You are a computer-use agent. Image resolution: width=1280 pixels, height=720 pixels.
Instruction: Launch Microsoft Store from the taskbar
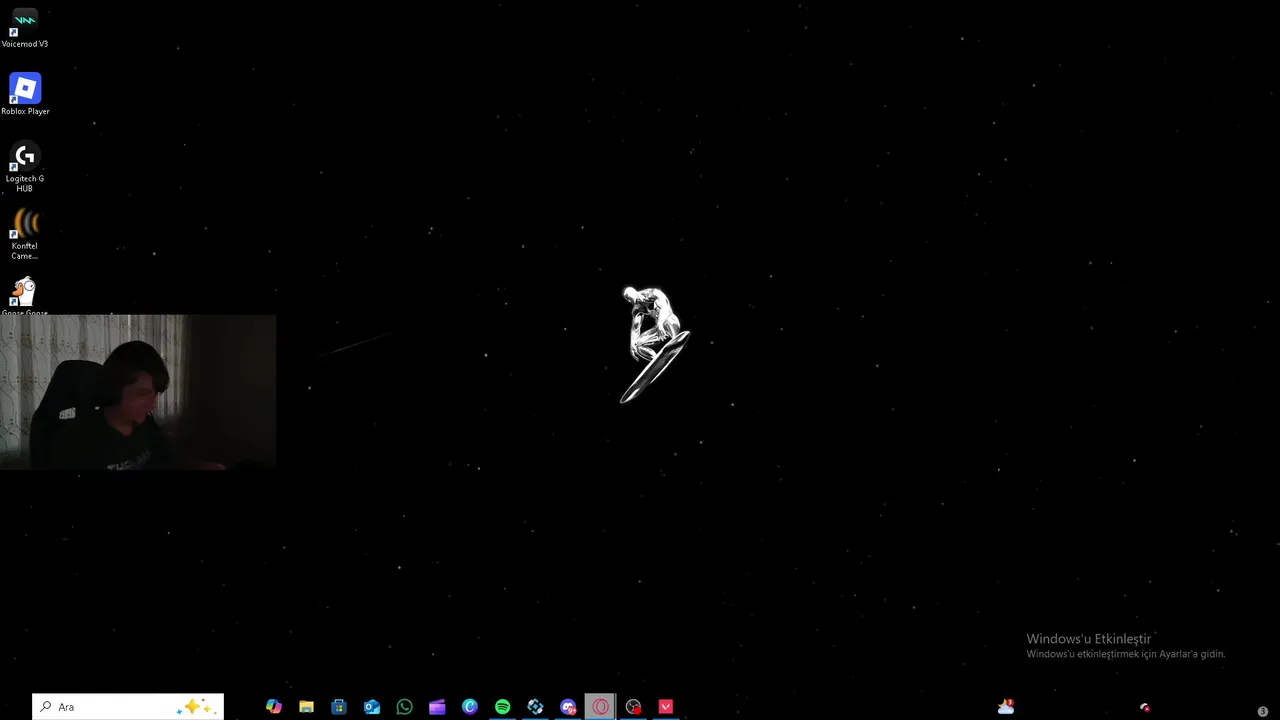click(x=339, y=707)
